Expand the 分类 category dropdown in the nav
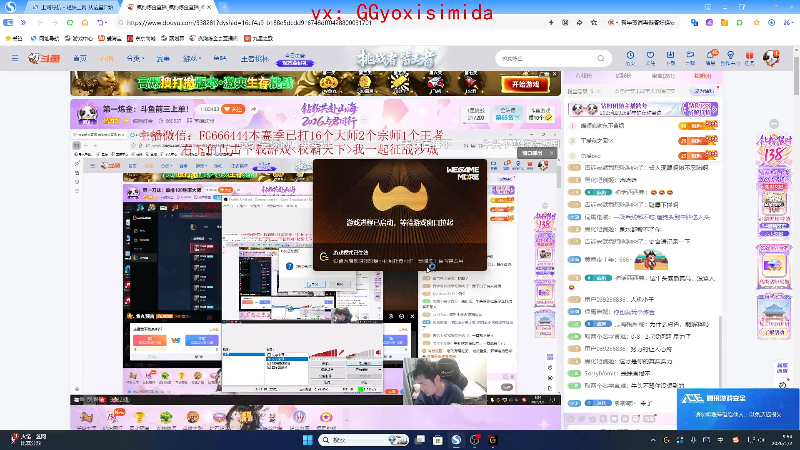Screen dimensions: 800x450 point(135,59)
